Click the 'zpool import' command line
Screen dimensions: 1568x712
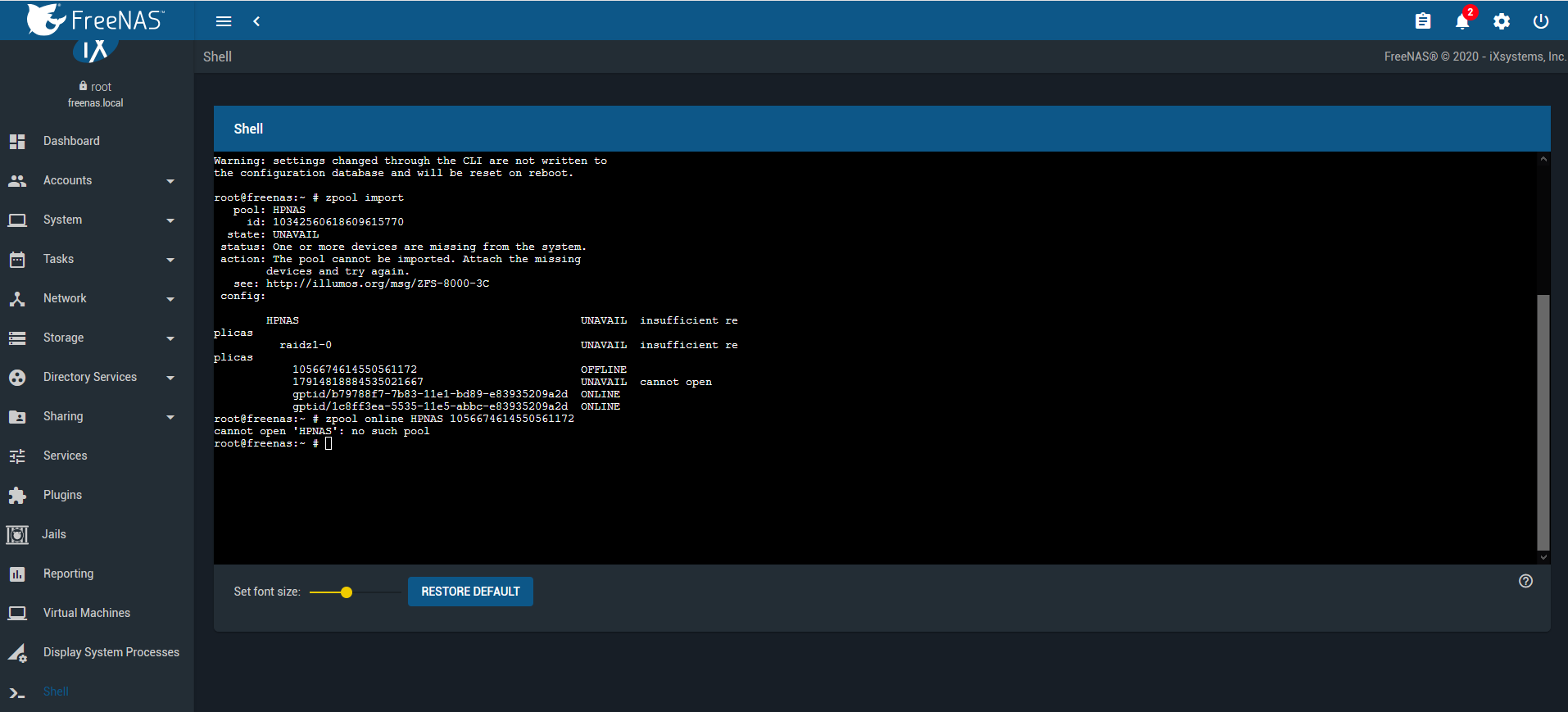pos(309,197)
